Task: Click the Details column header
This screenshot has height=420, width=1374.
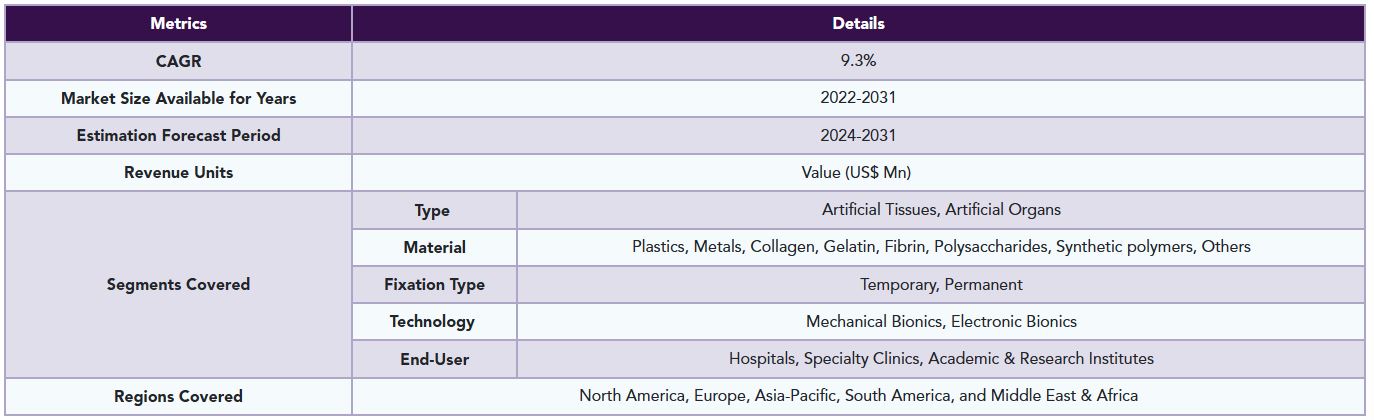Action: click(x=858, y=23)
